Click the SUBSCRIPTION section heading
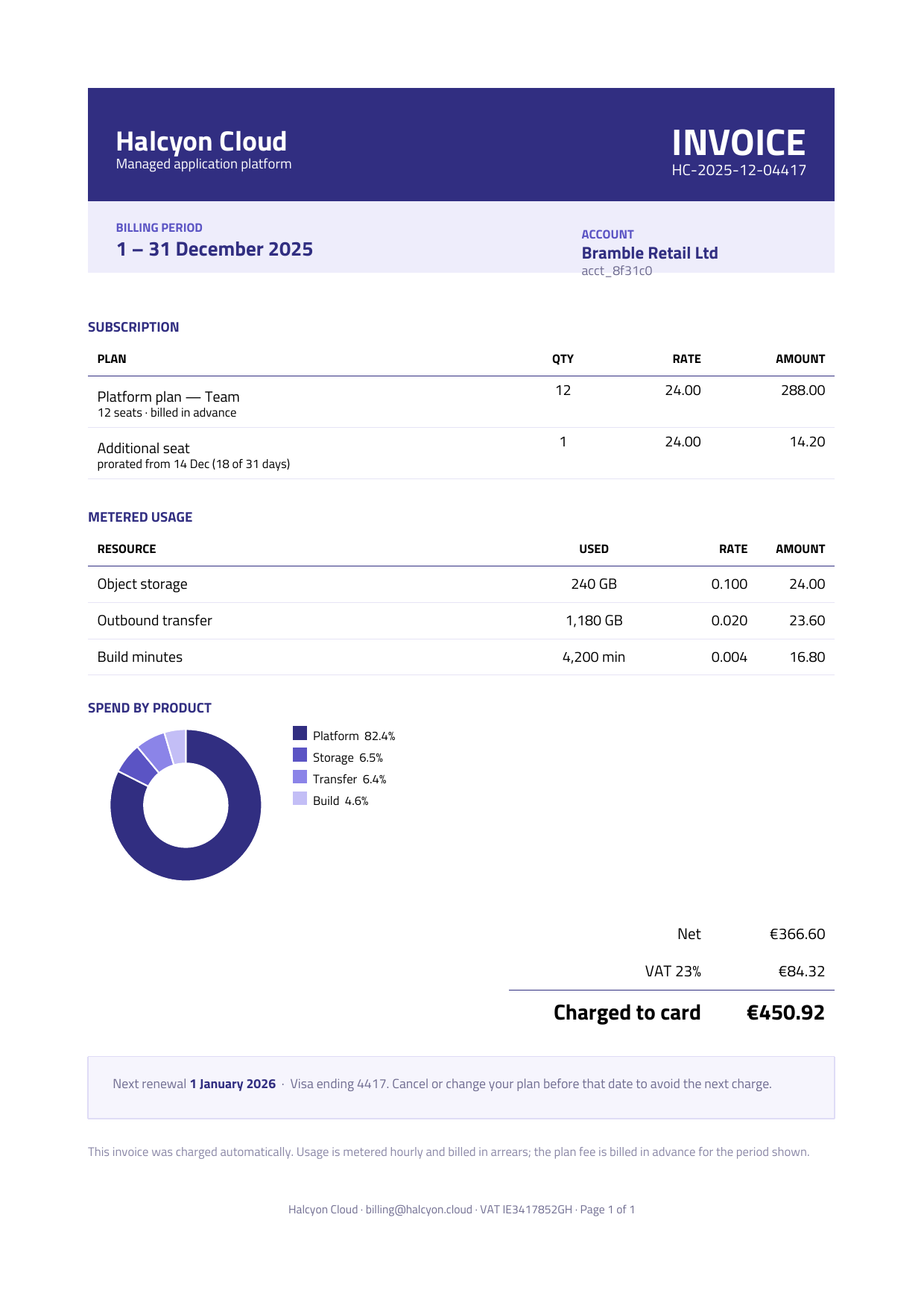Viewport: 924px width, 1308px height. [133, 327]
